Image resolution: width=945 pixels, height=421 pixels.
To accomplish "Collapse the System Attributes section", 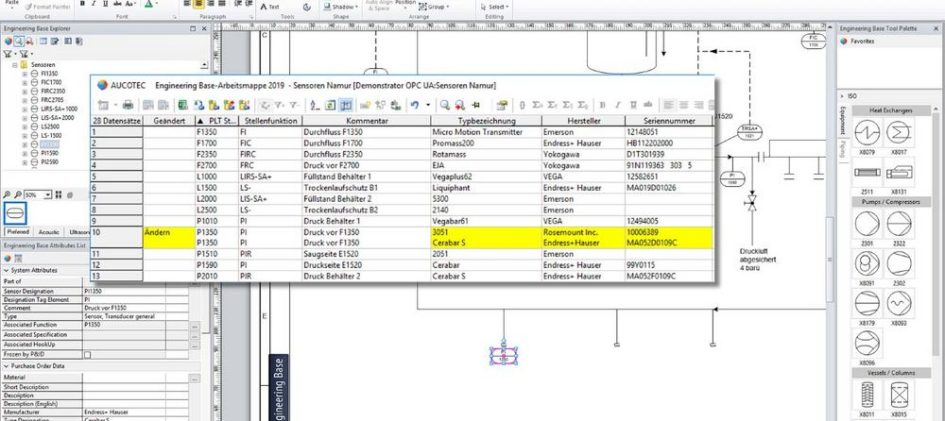I will (x=7, y=270).
